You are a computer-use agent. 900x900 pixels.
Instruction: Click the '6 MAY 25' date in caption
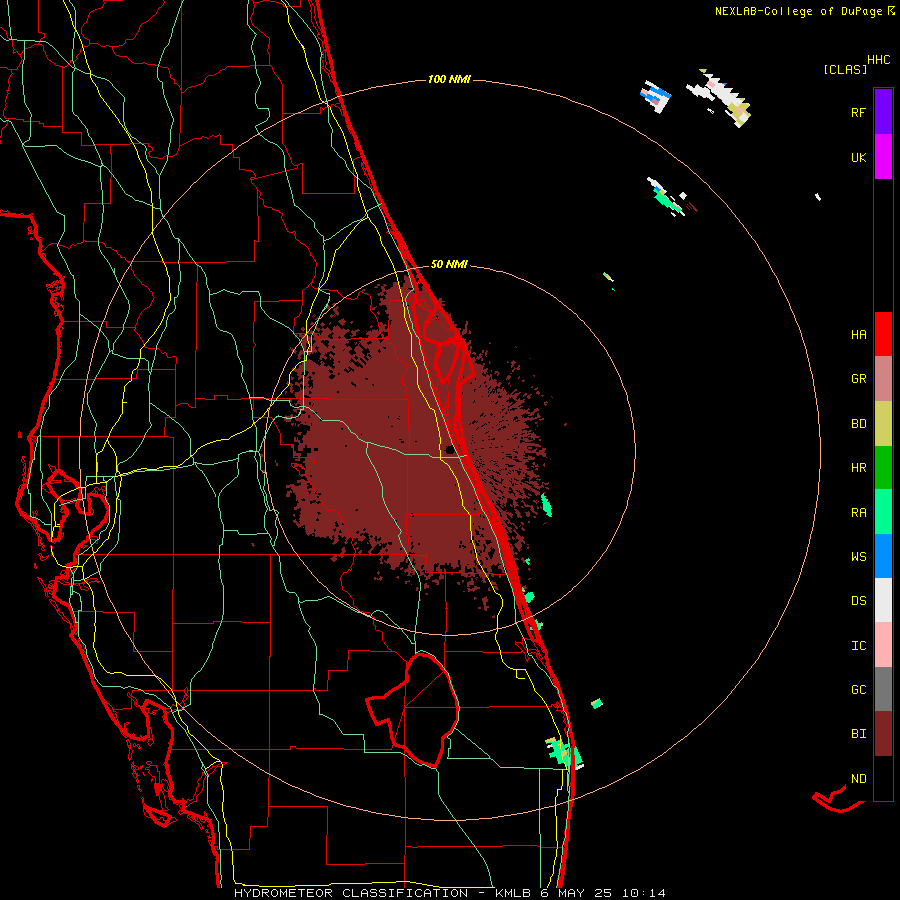[576, 893]
